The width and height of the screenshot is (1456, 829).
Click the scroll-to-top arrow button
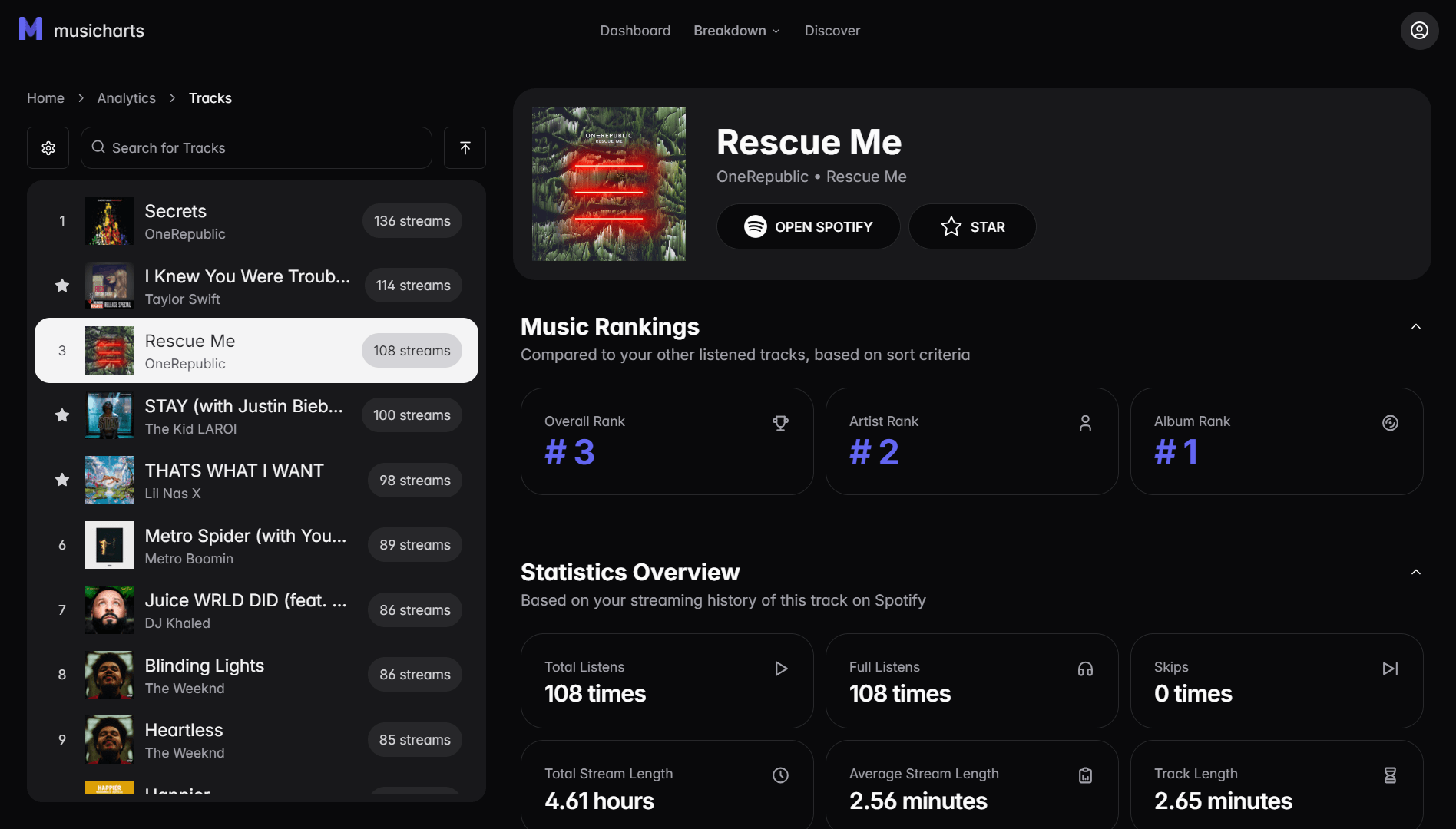point(465,148)
